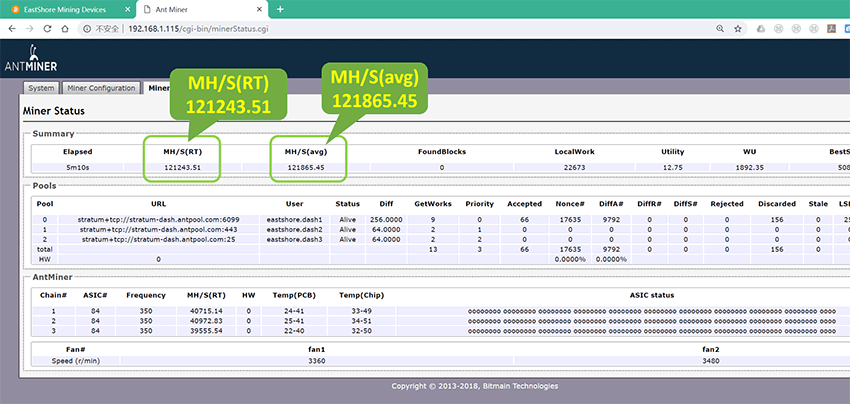This screenshot has width=850, height=404.
Task: Open the Google Drive extension icon
Action: click(761, 29)
